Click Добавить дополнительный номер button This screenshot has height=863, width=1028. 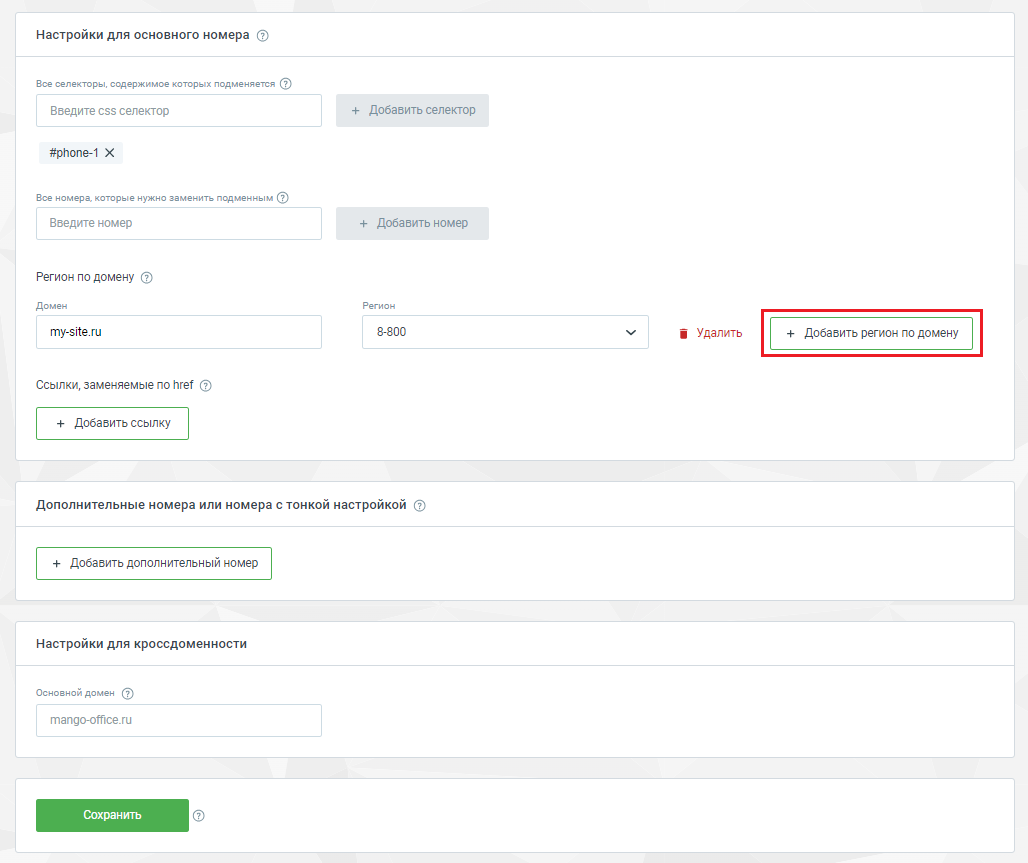pos(154,563)
